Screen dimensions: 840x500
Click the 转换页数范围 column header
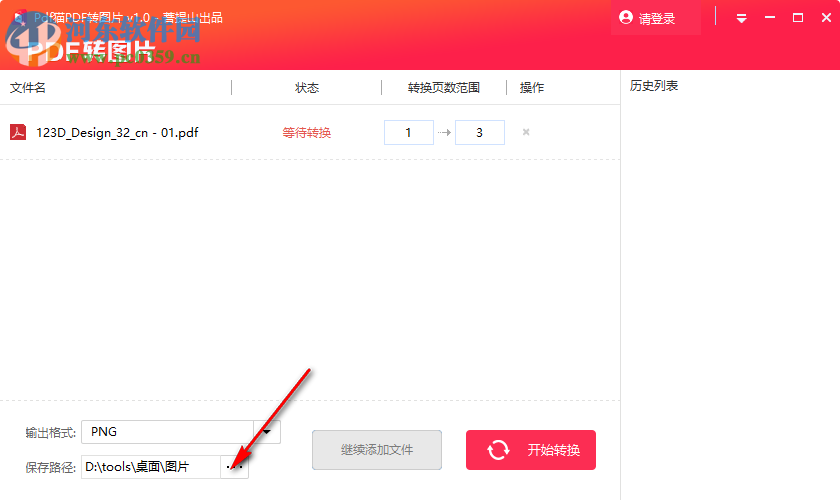pyautogui.click(x=444, y=87)
